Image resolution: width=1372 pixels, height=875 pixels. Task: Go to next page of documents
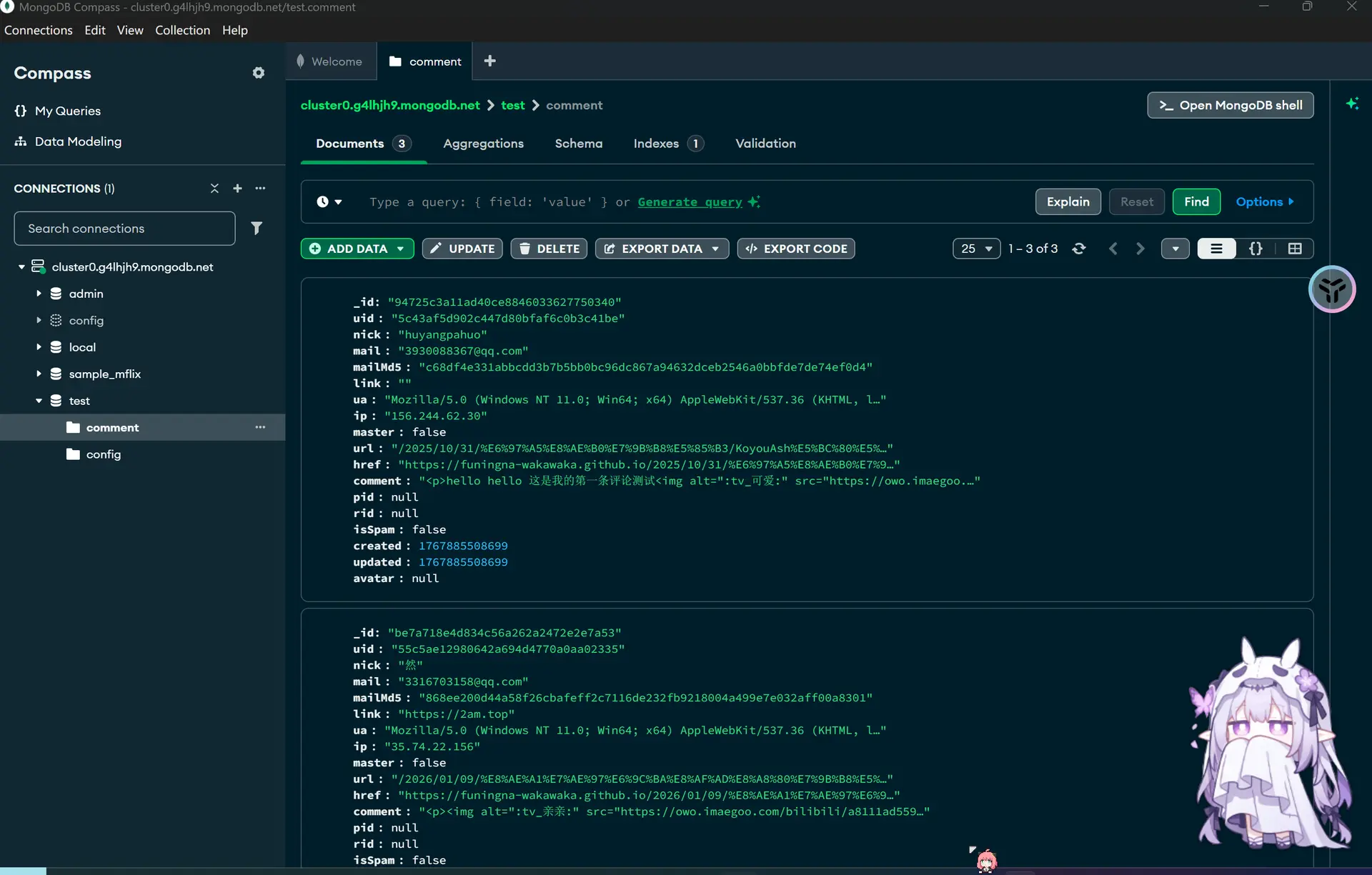(1140, 249)
